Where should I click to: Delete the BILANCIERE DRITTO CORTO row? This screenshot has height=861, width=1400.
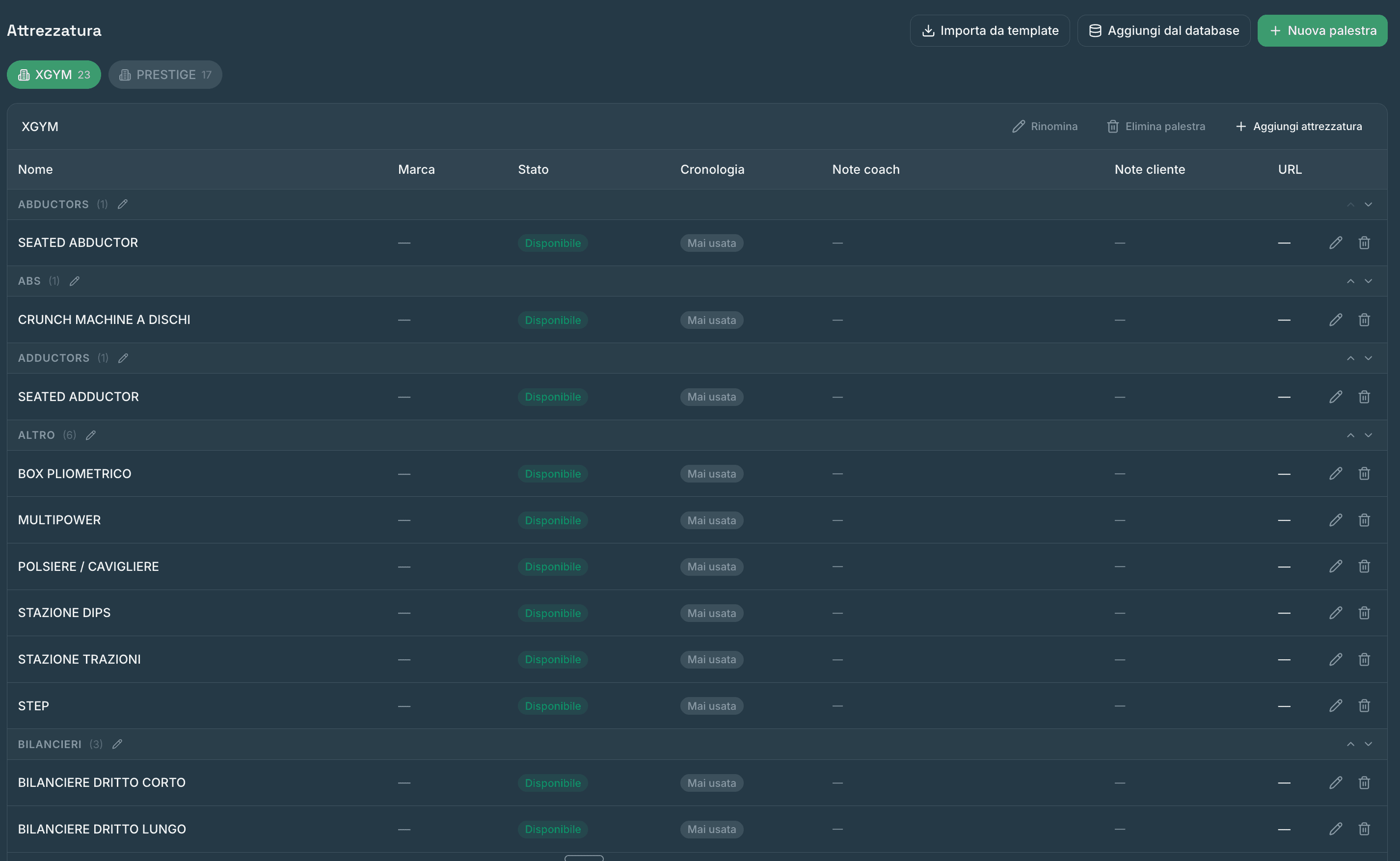coord(1364,782)
